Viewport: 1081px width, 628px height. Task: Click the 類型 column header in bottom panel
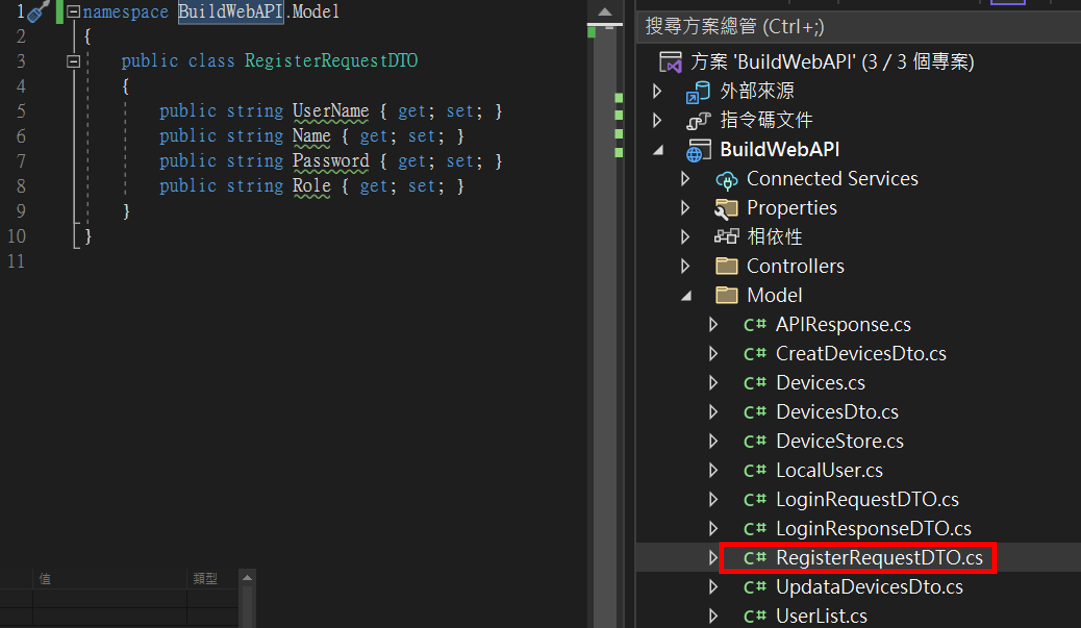coord(205,579)
